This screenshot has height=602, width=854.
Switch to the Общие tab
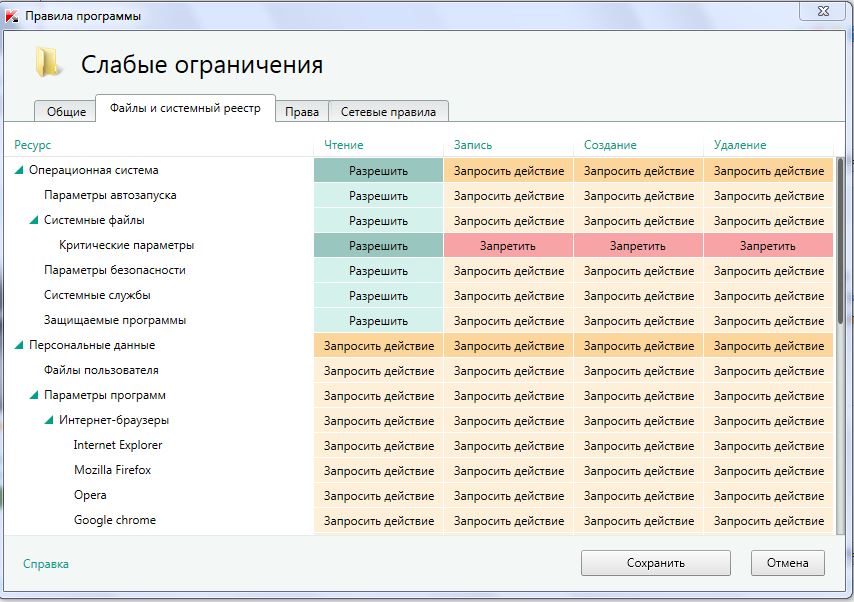[66, 112]
